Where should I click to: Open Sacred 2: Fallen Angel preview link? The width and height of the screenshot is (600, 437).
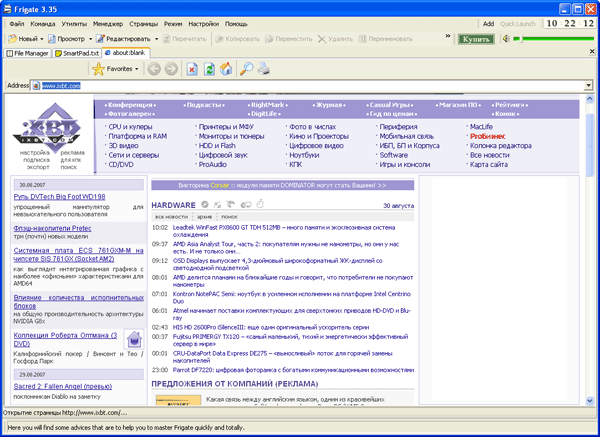pos(63,386)
